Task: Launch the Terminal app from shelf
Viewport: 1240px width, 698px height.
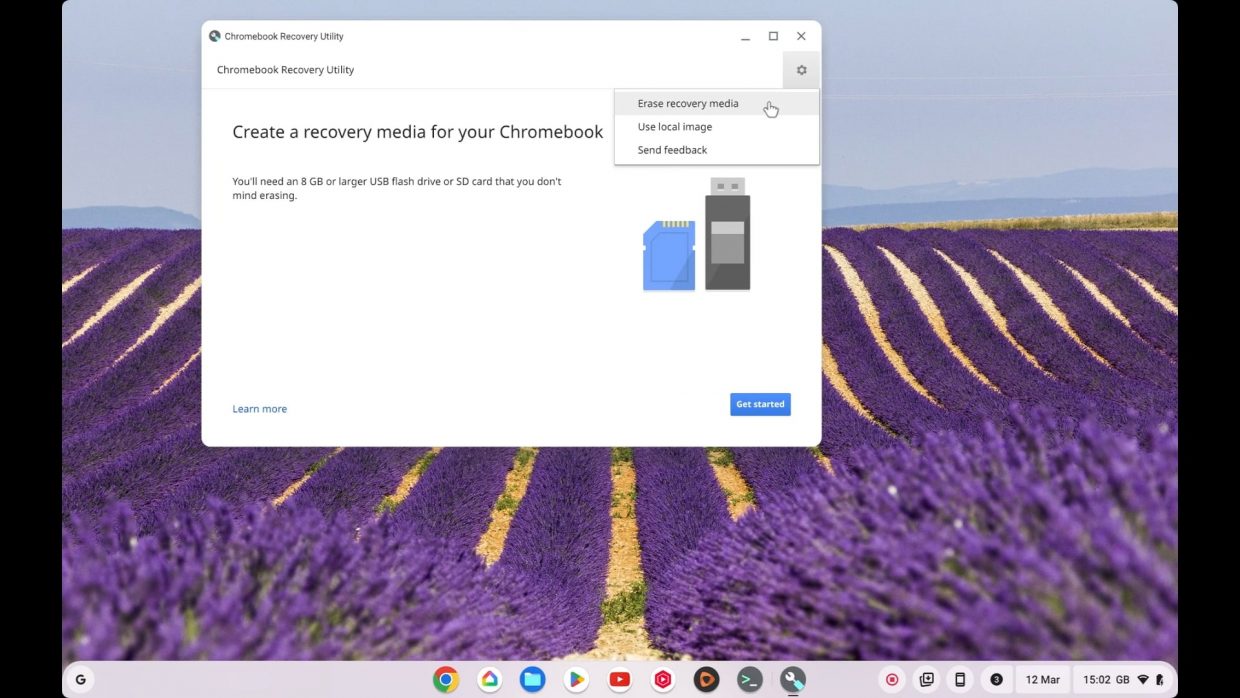Action: pos(749,680)
